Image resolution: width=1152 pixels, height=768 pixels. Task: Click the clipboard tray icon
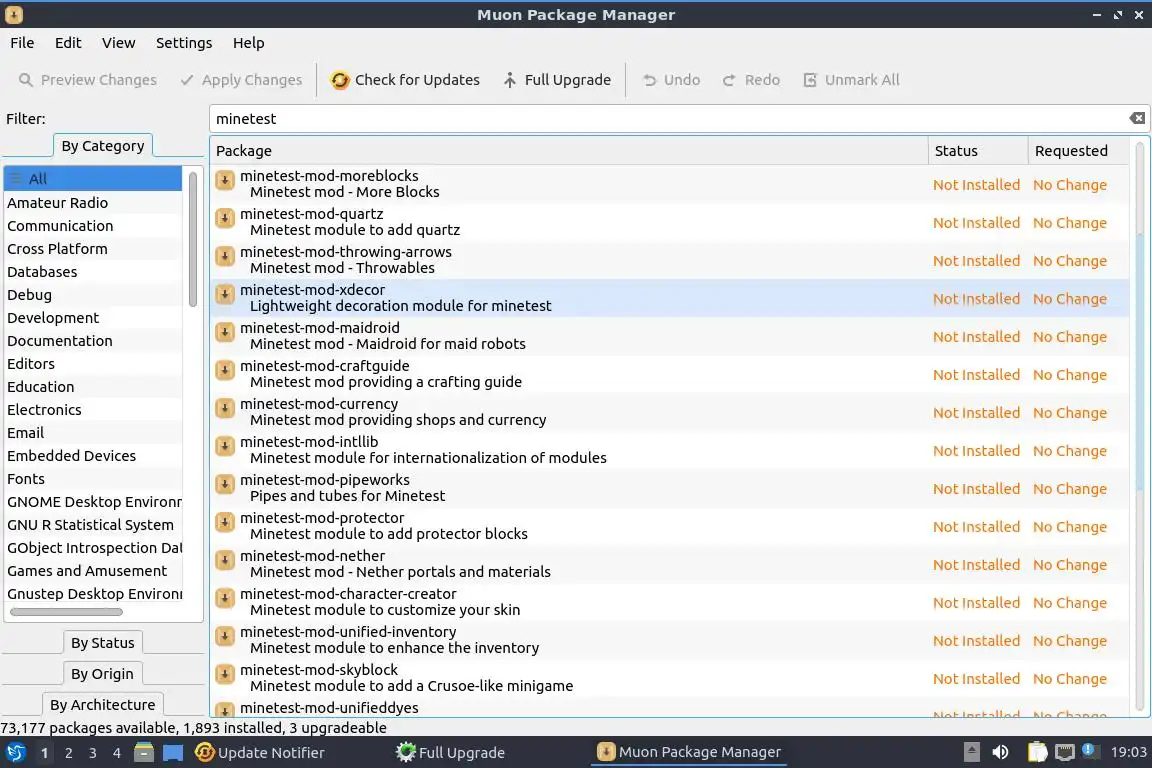click(1037, 753)
